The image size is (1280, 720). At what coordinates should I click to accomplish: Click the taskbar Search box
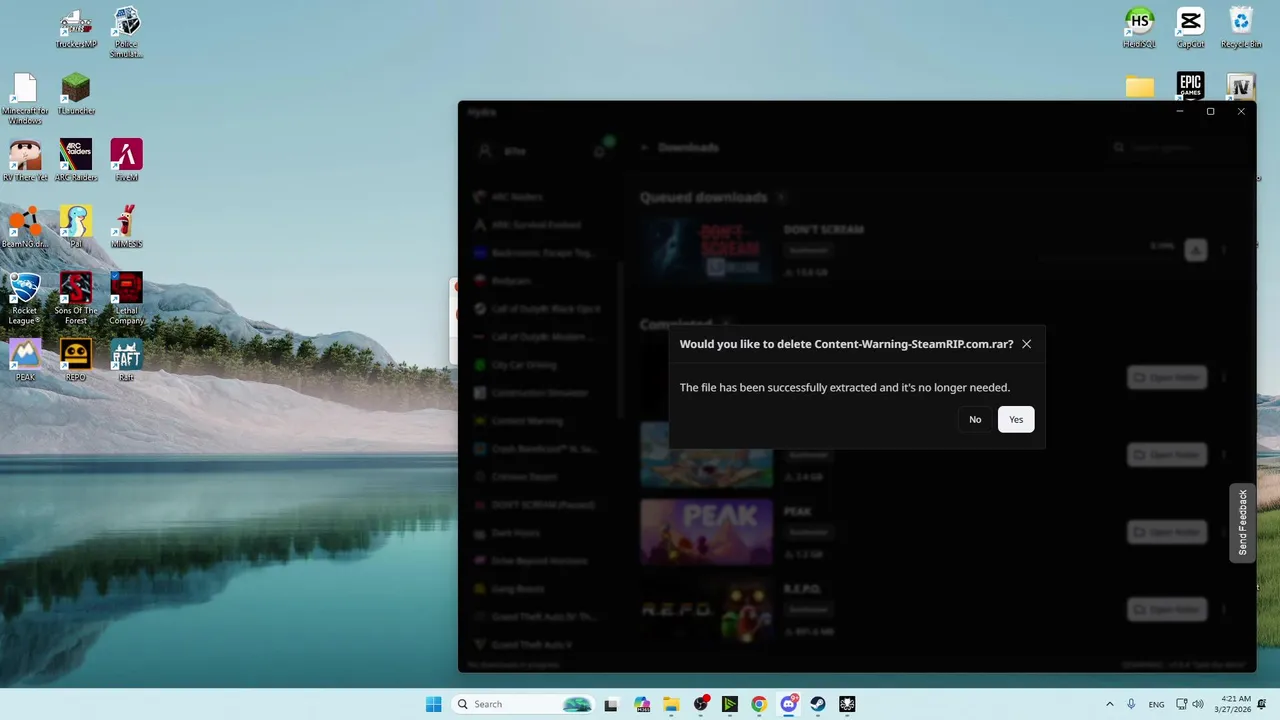pos(523,704)
